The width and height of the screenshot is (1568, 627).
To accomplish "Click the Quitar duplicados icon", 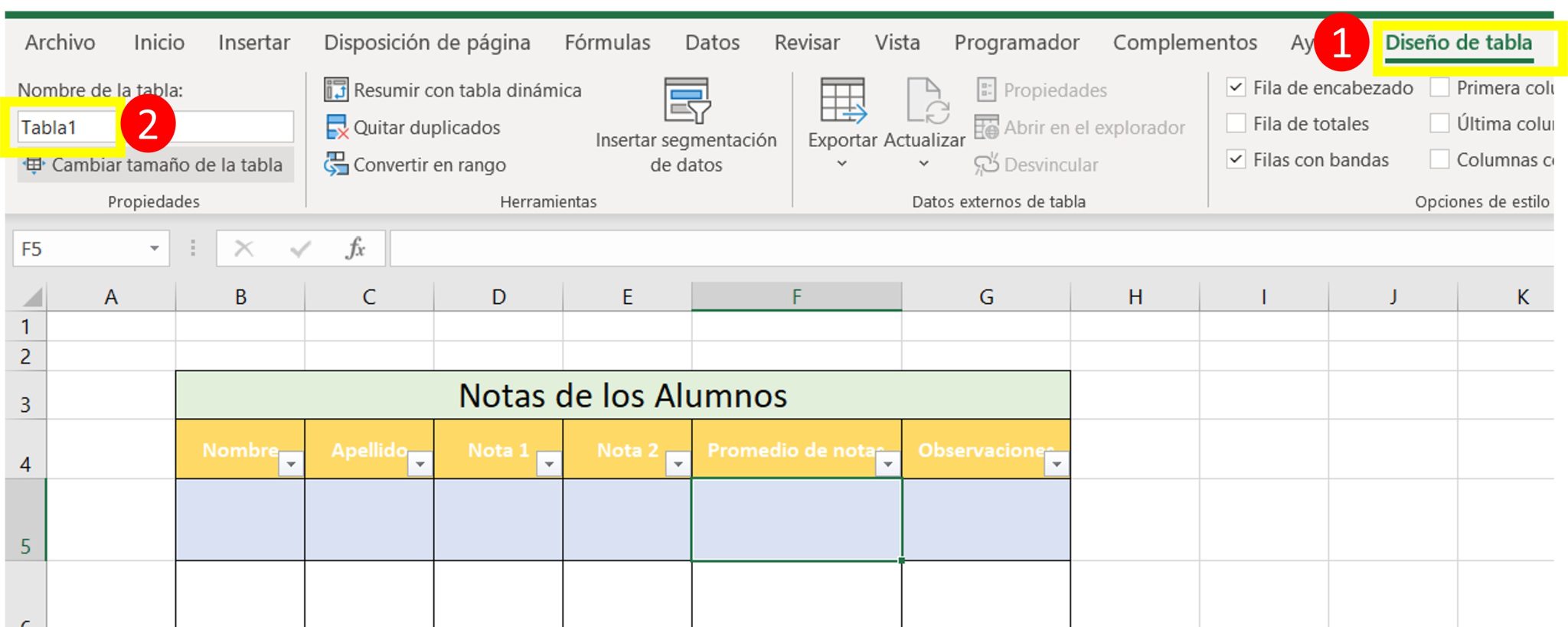I will coord(335,127).
